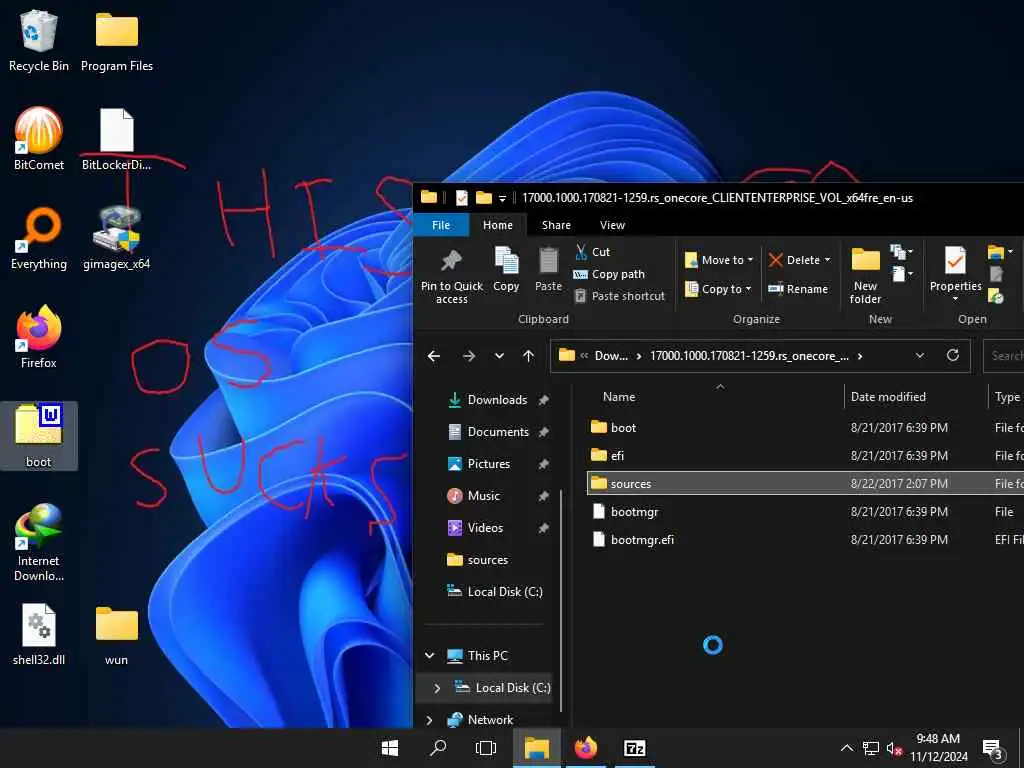The image size is (1024, 768).
Task: Collapse the This PC tree node
Action: 430,655
